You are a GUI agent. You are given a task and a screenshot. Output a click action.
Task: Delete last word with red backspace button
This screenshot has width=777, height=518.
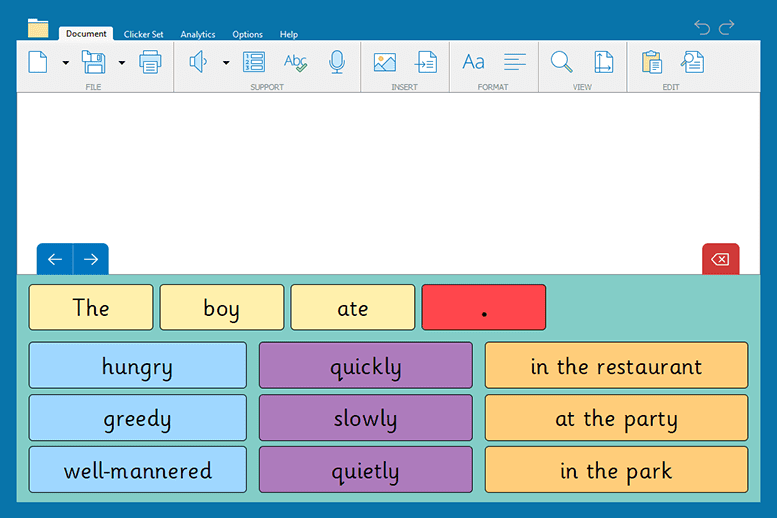pos(721,259)
